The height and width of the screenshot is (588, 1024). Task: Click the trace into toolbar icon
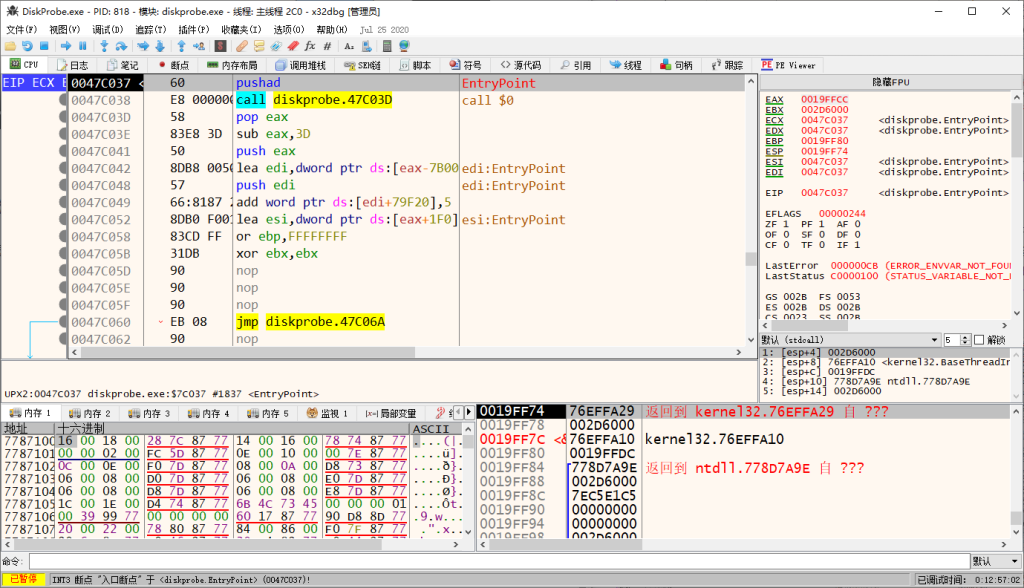pos(142,46)
